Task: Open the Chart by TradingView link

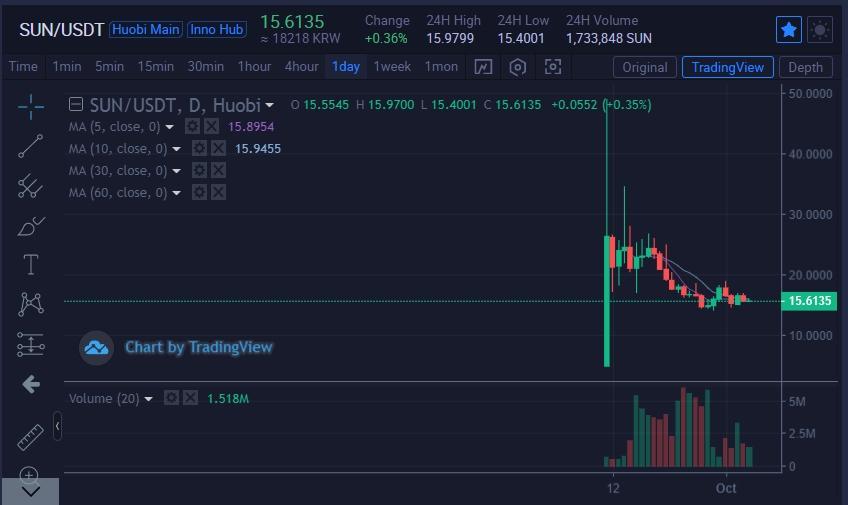Action: (198, 347)
